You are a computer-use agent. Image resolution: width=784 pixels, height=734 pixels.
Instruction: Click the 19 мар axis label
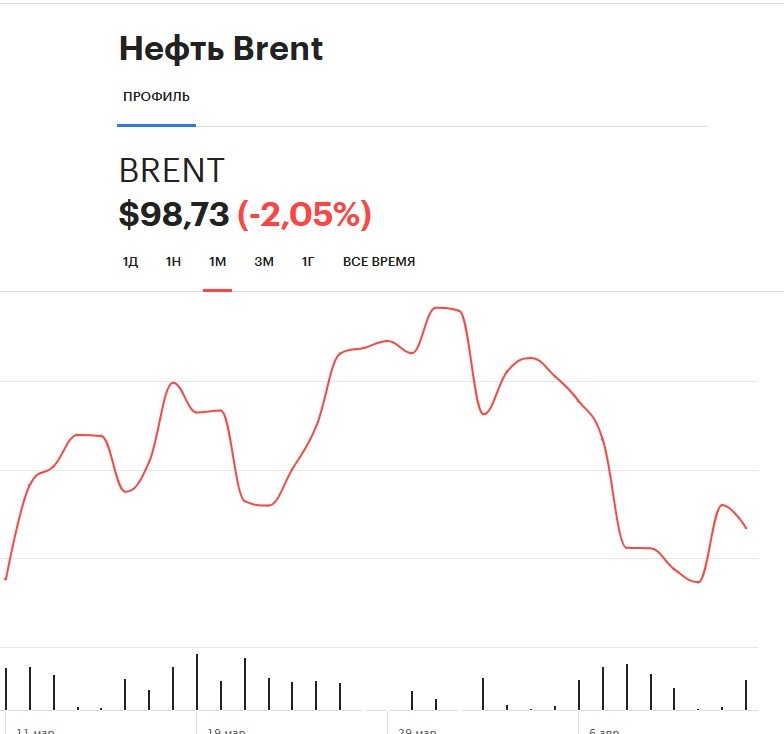click(x=226, y=730)
